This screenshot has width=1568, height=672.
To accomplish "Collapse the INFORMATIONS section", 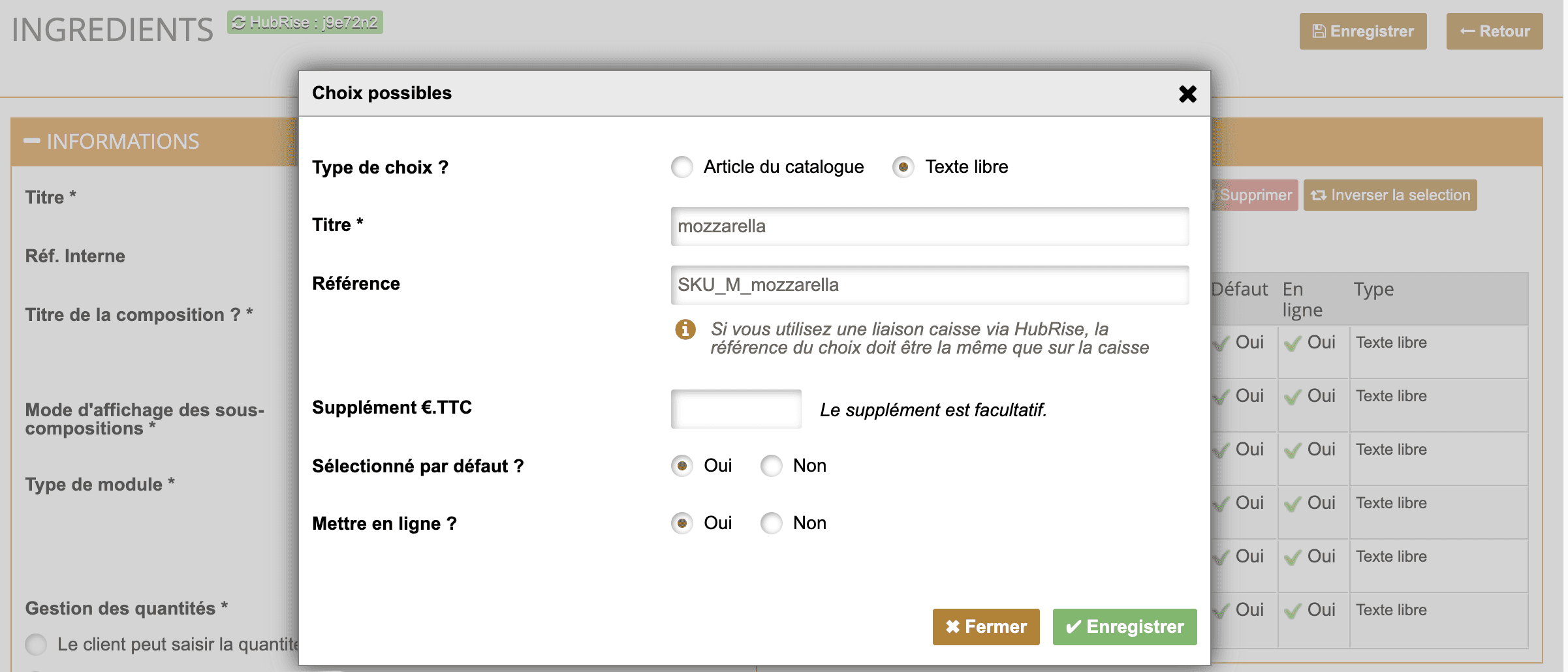I will pos(31,140).
